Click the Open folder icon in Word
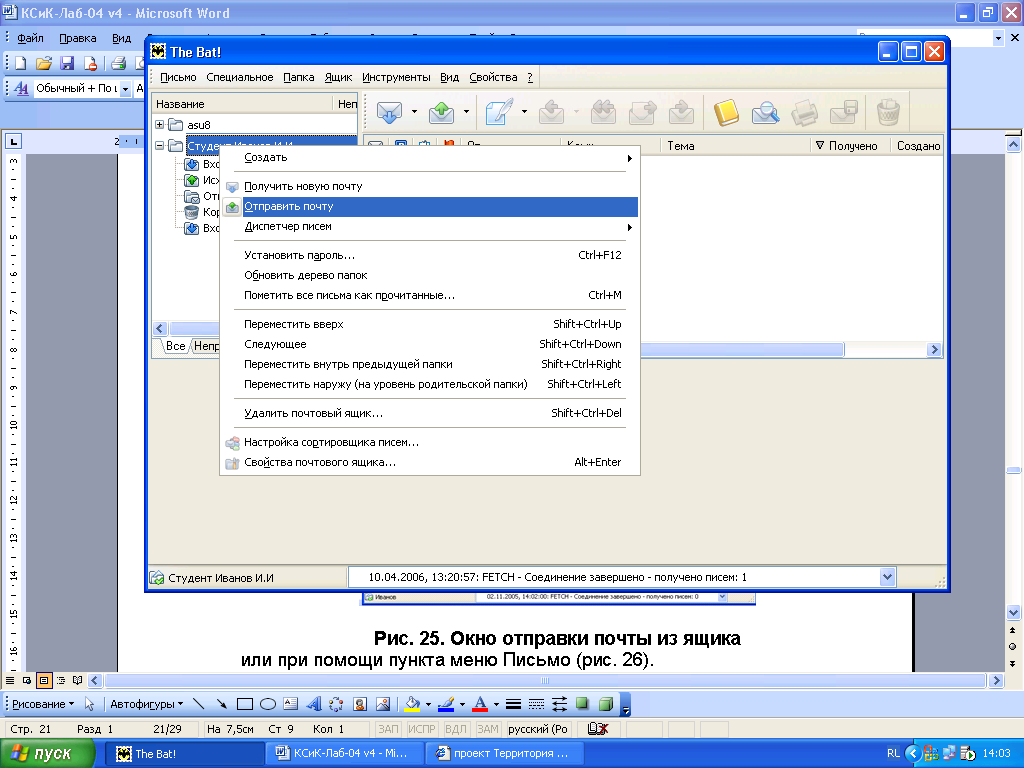Screen dimensions: 1024x768 point(44,63)
